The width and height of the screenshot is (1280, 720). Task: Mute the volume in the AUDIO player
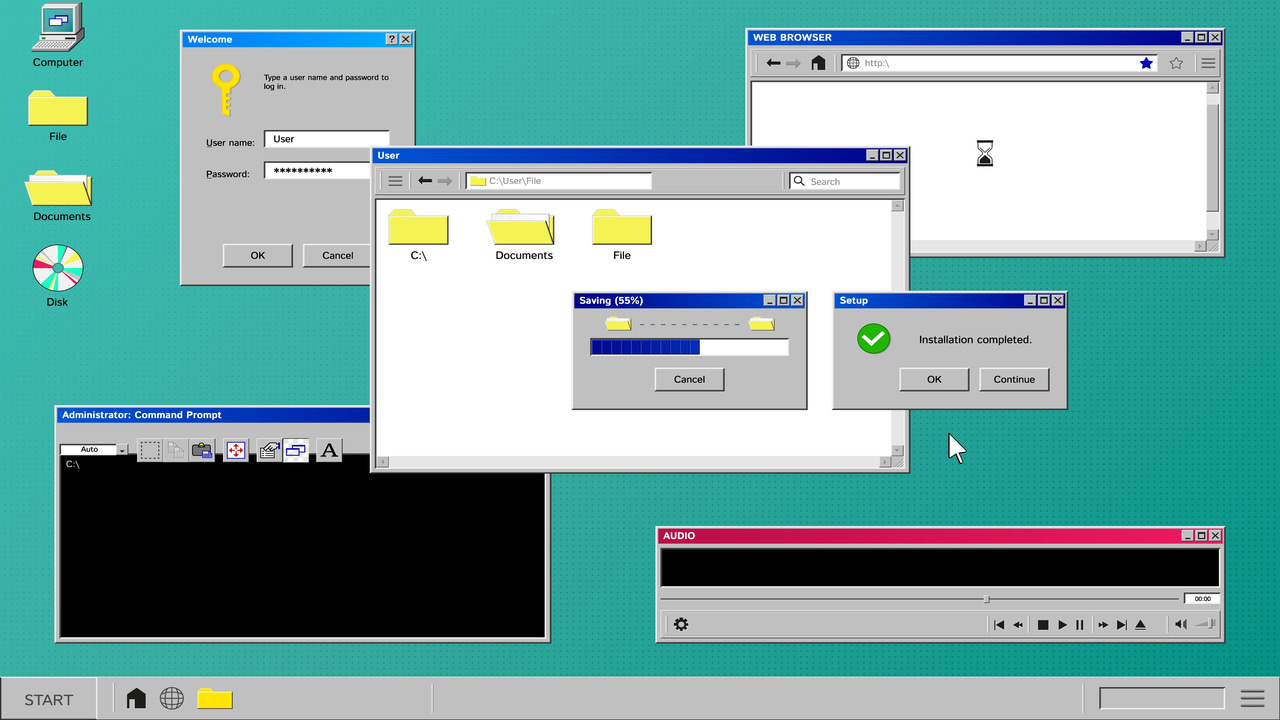[x=1179, y=624]
